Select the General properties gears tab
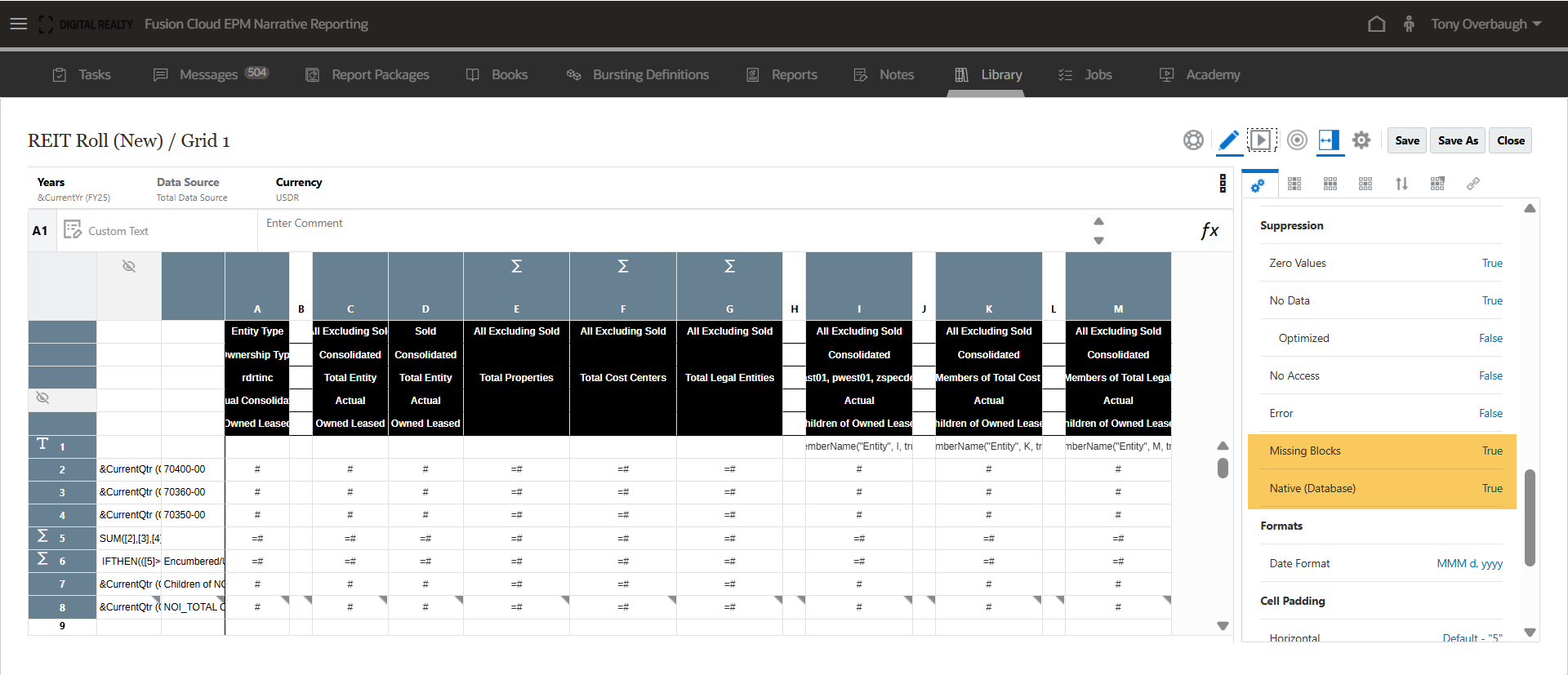The image size is (1568, 675). click(x=1258, y=184)
